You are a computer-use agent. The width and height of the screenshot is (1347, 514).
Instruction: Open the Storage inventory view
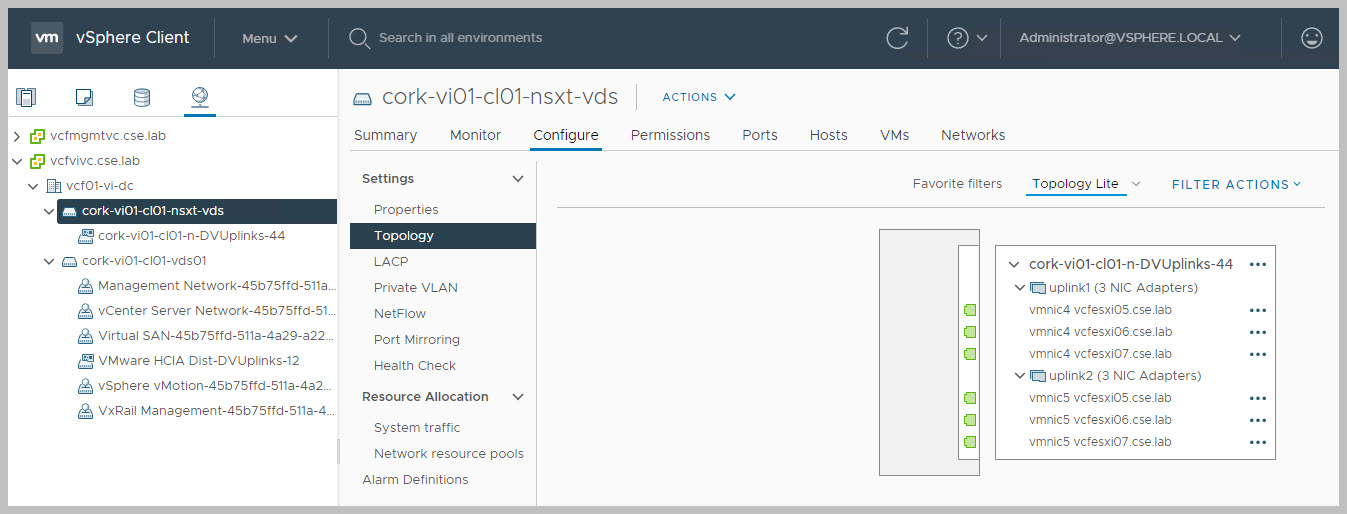pos(142,97)
